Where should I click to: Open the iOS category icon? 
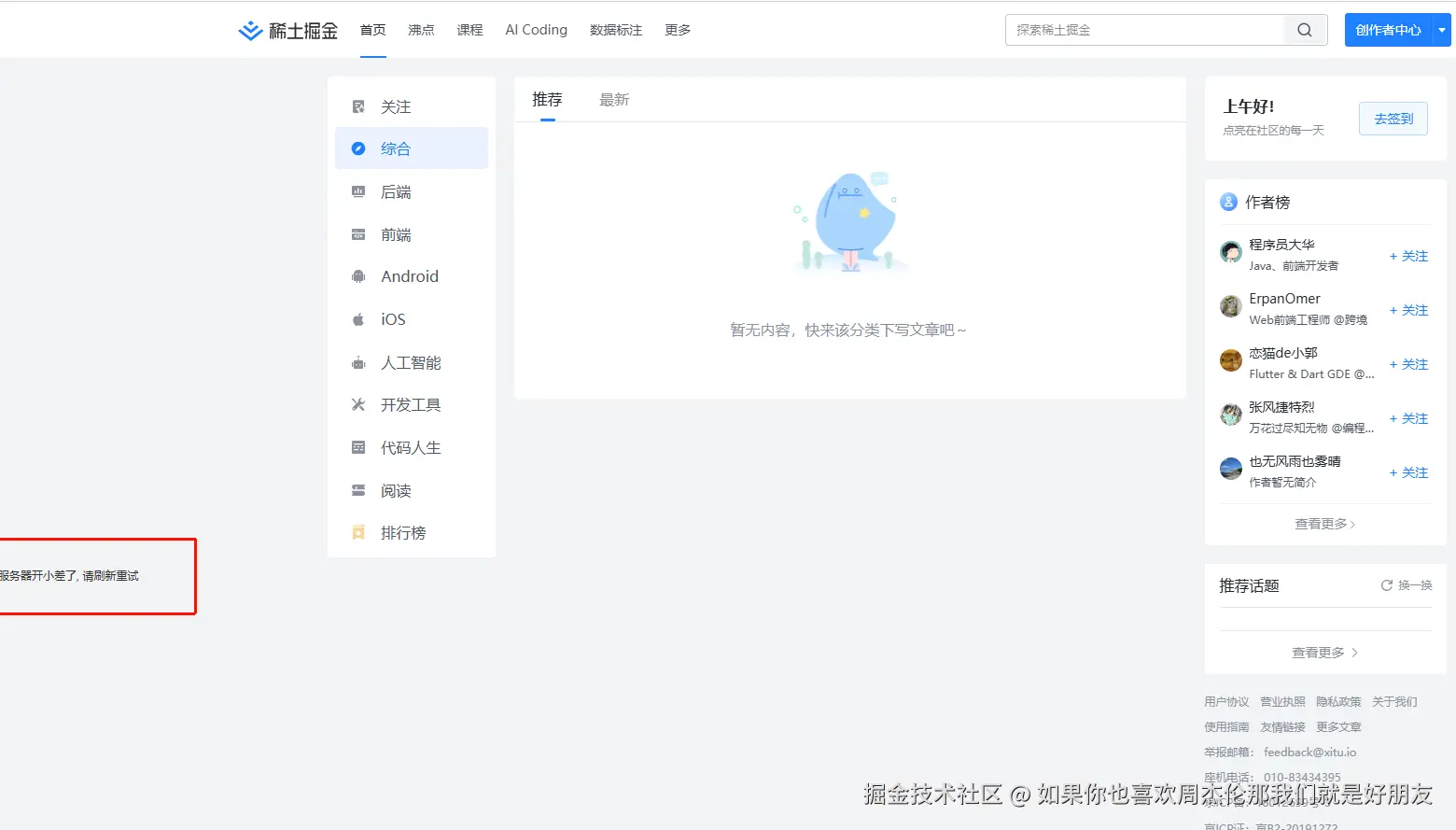[358, 318]
